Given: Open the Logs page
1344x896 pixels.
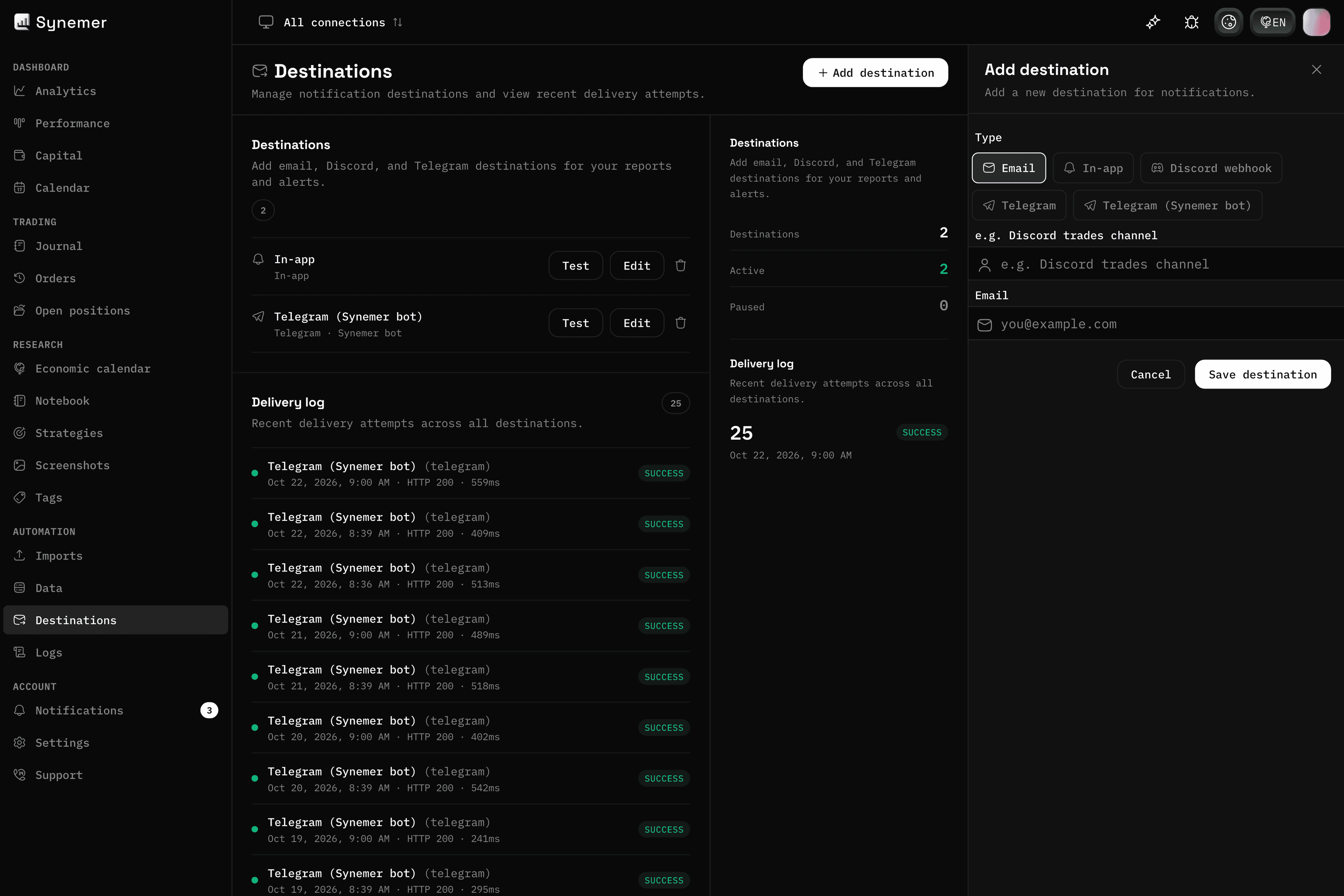Looking at the screenshot, I should coord(115,652).
